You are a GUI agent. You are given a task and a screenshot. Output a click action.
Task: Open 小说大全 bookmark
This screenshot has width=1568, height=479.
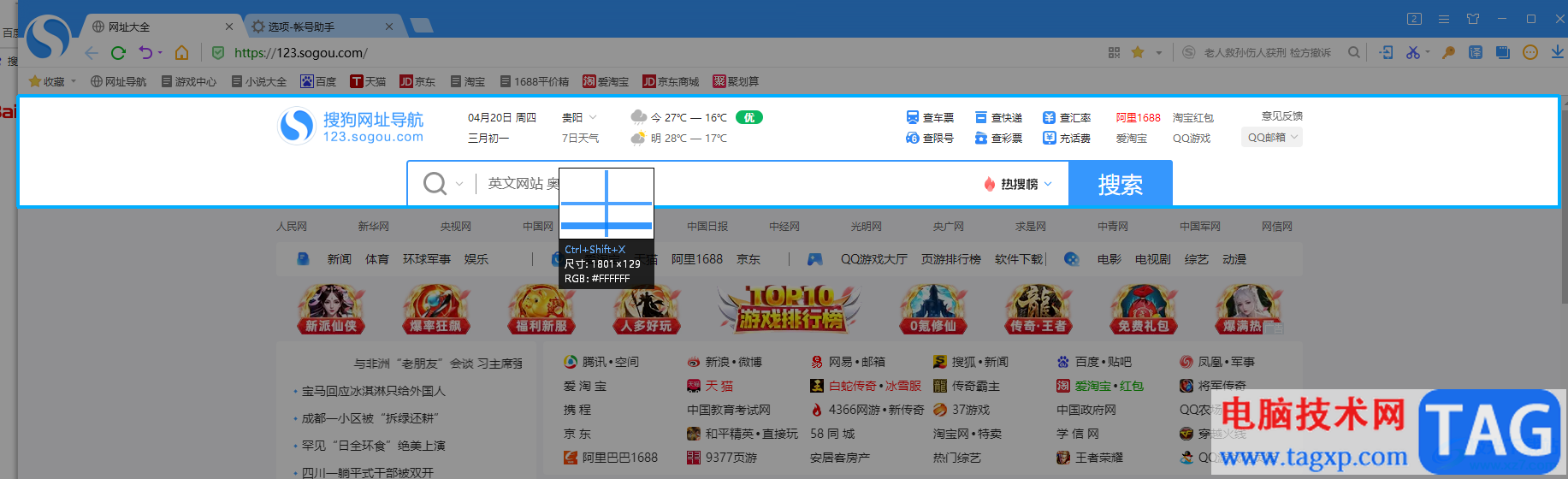click(x=259, y=81)
